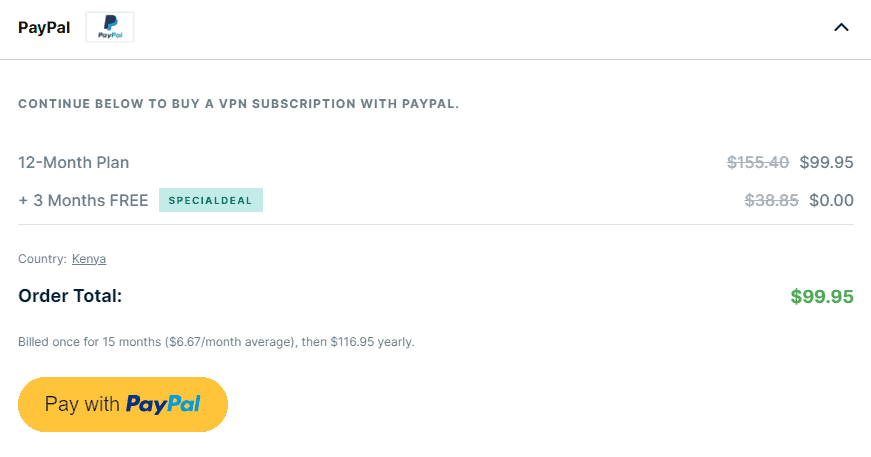Change country by clicking Kenya link
The width and height of the screenshot is (871, 457).
(x=89, y=259)
